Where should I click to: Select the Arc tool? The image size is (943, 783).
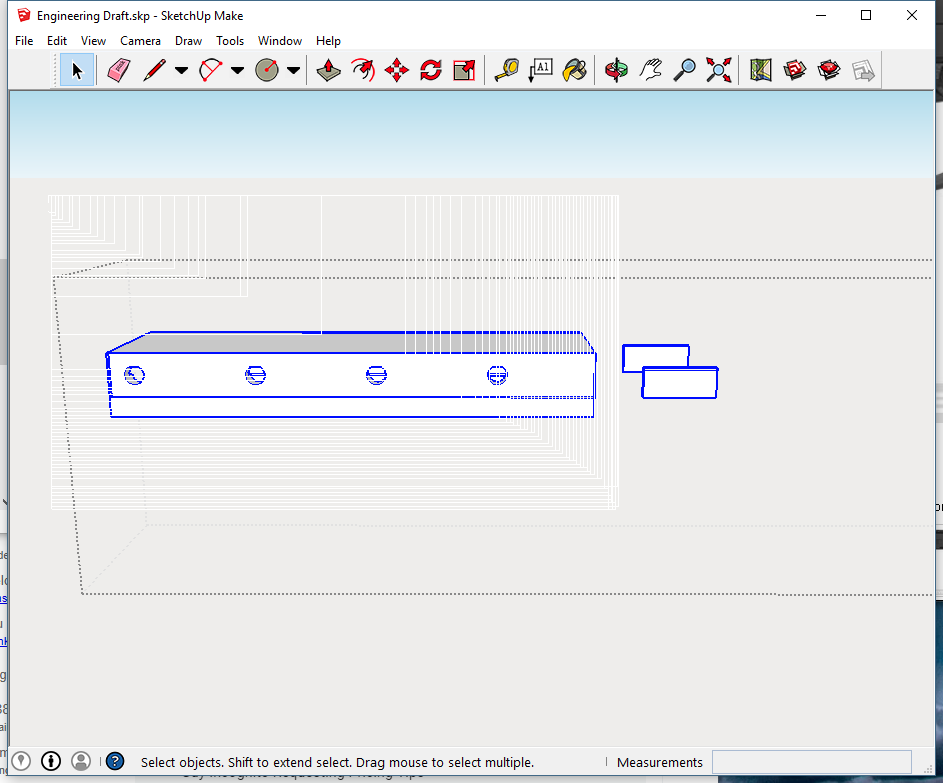[x=210, y=70]
